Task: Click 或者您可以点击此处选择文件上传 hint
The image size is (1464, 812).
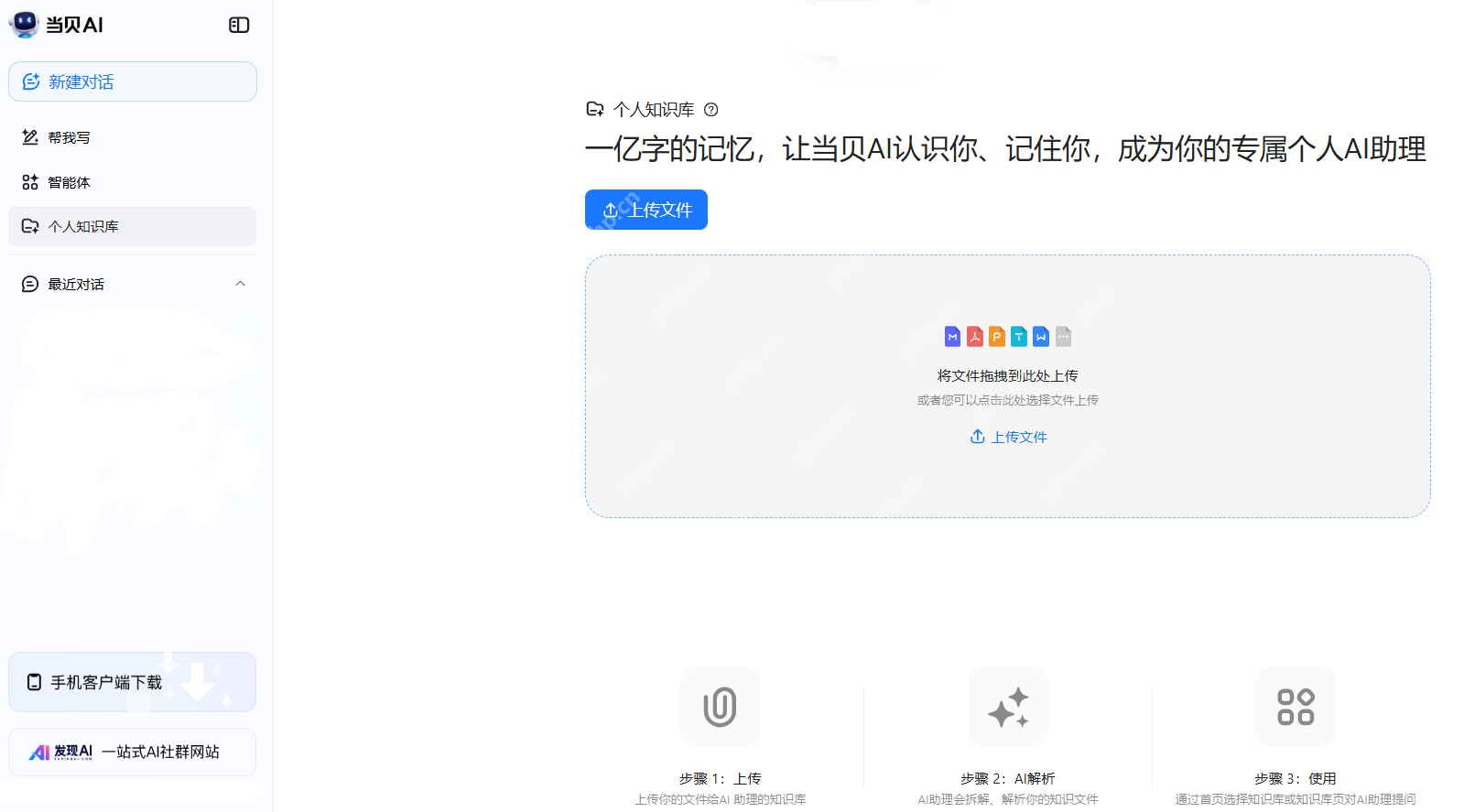Action: click(x=1008, y=400)
